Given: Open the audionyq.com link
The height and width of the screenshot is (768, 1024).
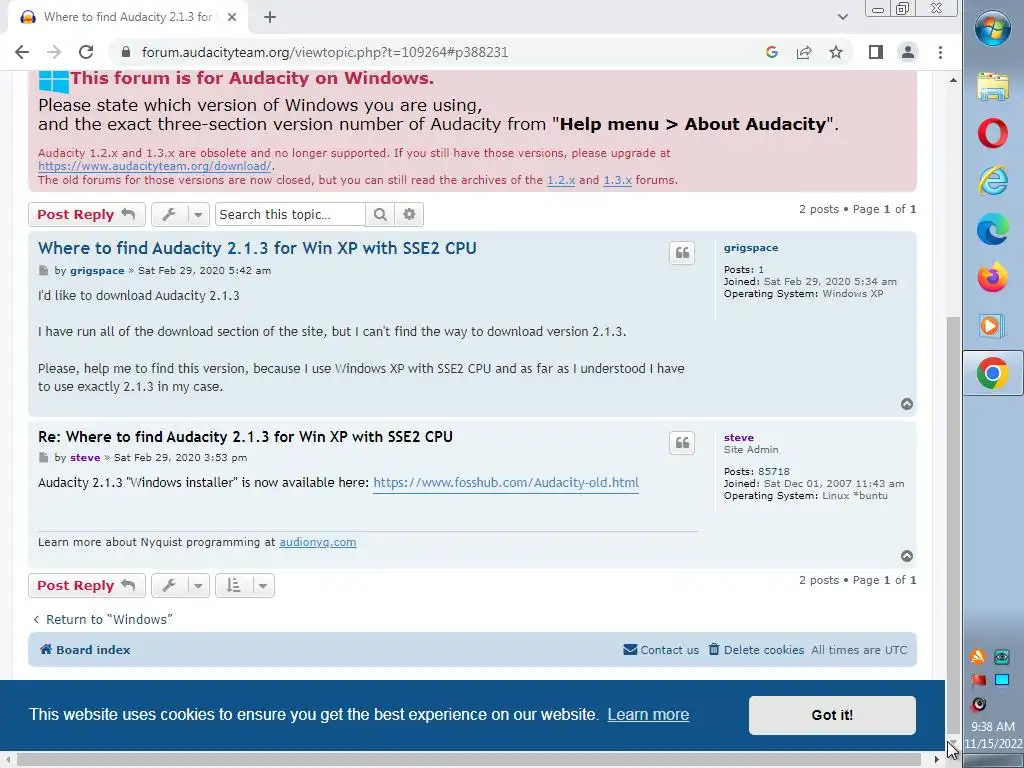Looking at the screenshot, I should point(317,542).
